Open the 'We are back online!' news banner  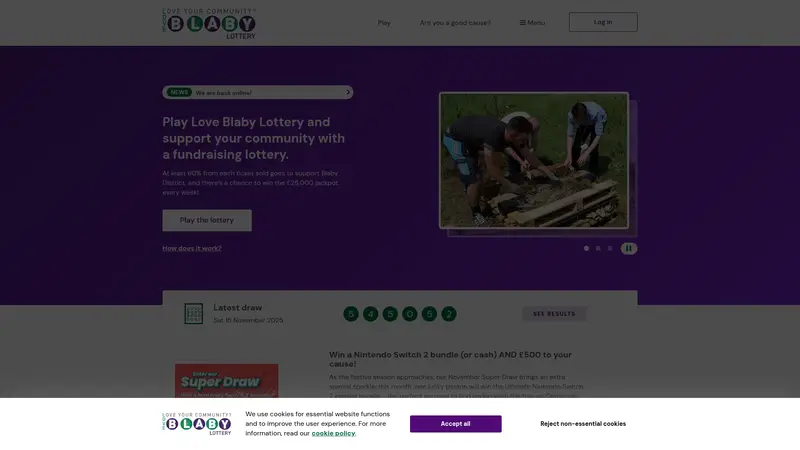[x=258, y=92]
